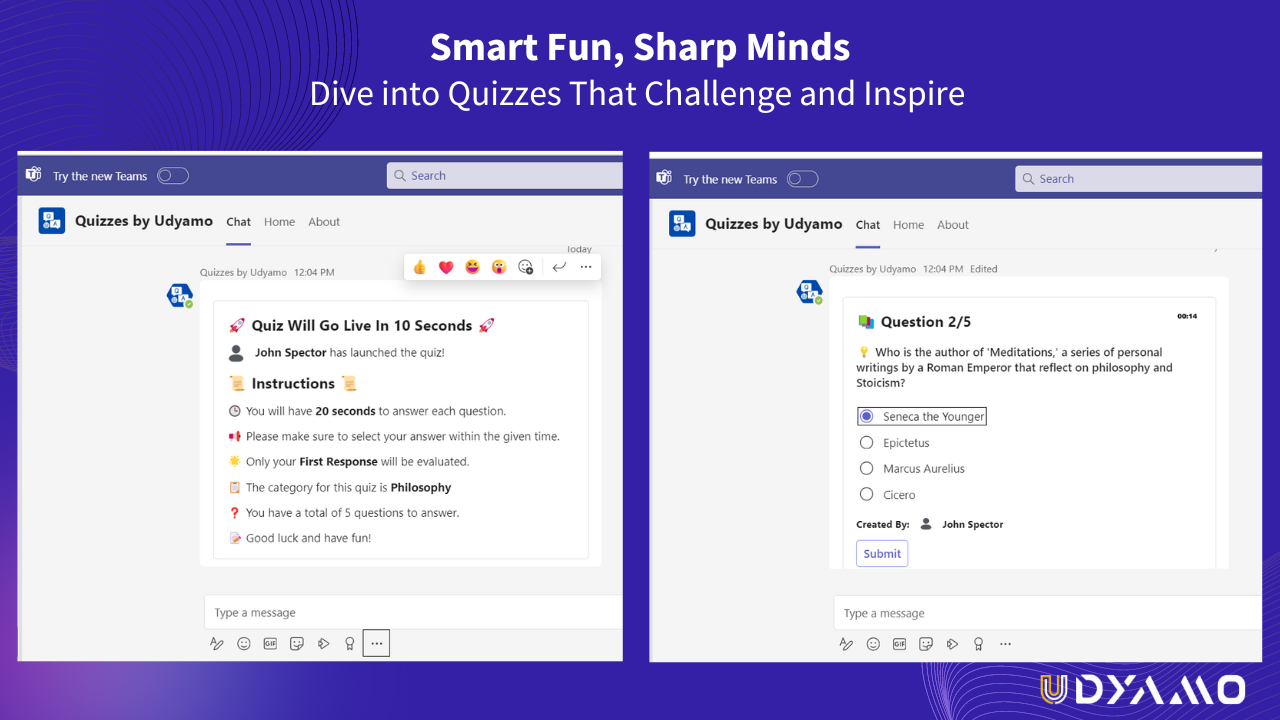1280x720 pixels.
Task: Click thumbs up reaction in left window
Action: coord(419,267)
